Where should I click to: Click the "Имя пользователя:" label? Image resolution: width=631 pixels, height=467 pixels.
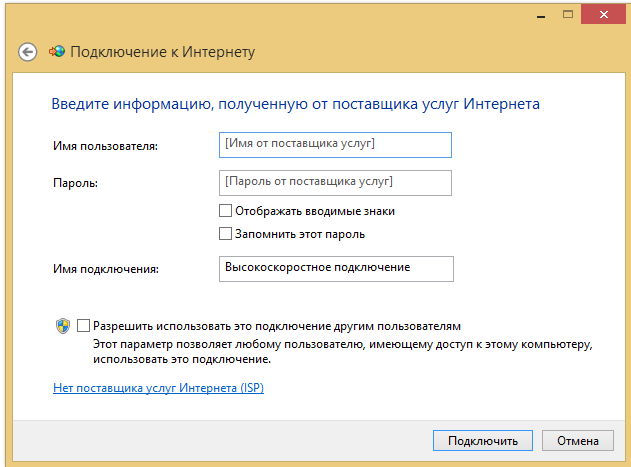coord(106,147)
